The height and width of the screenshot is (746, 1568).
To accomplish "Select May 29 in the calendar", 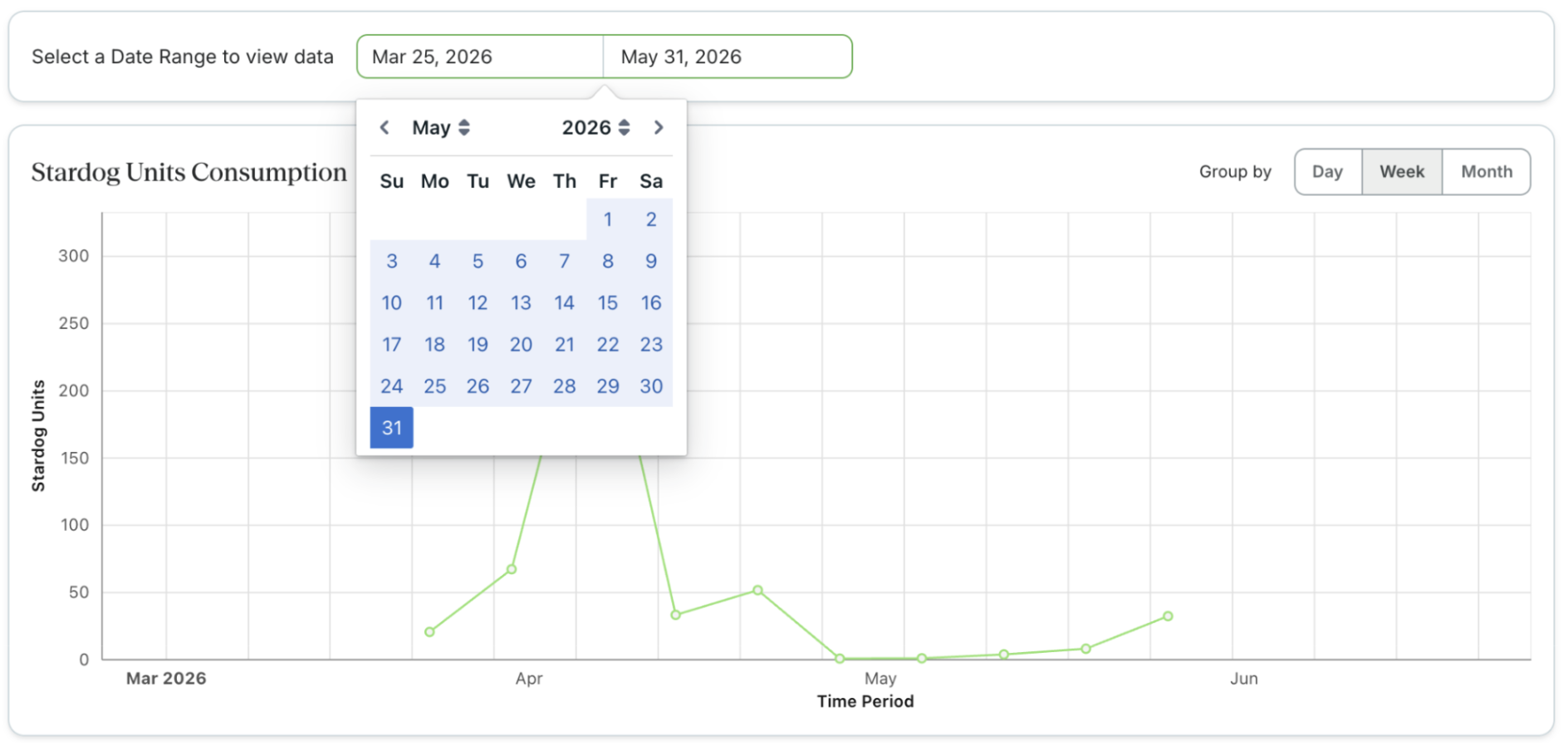I will pos(608,385).
